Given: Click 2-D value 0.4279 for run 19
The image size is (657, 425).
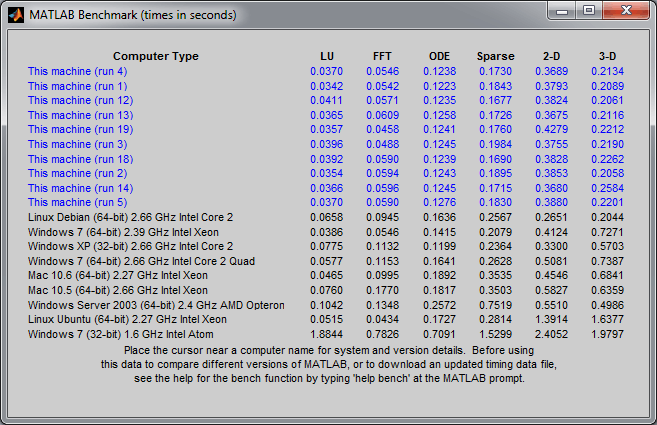Looking at the screenshot, I should 551,130.
